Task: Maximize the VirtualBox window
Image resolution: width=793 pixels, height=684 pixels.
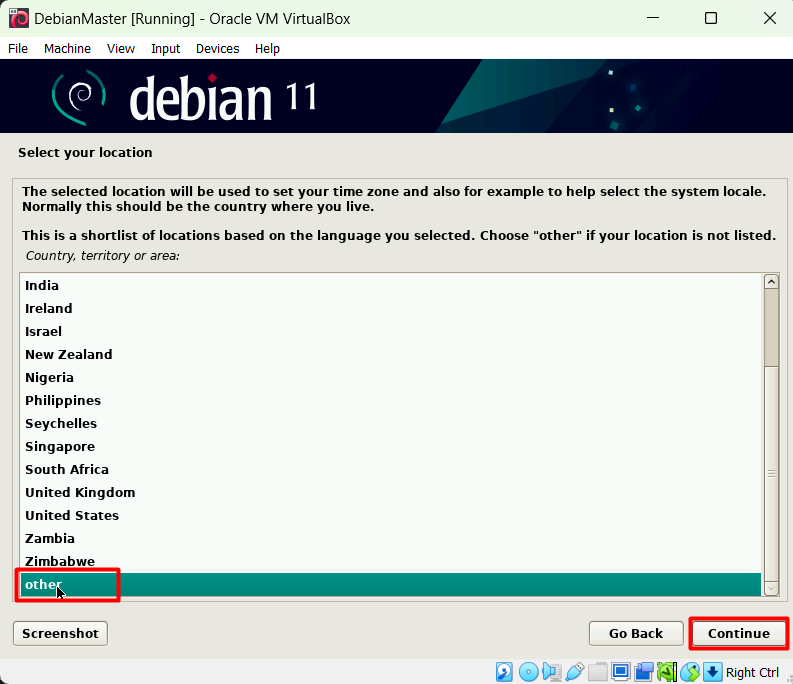Action: (711, 18)
